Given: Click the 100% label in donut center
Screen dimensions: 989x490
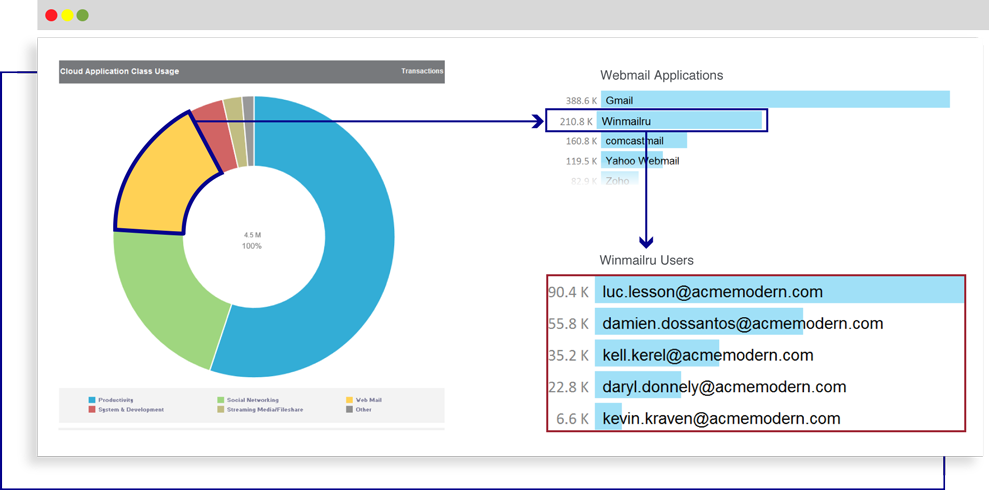Looking at the screenshot, I should [x=252, y=246].
